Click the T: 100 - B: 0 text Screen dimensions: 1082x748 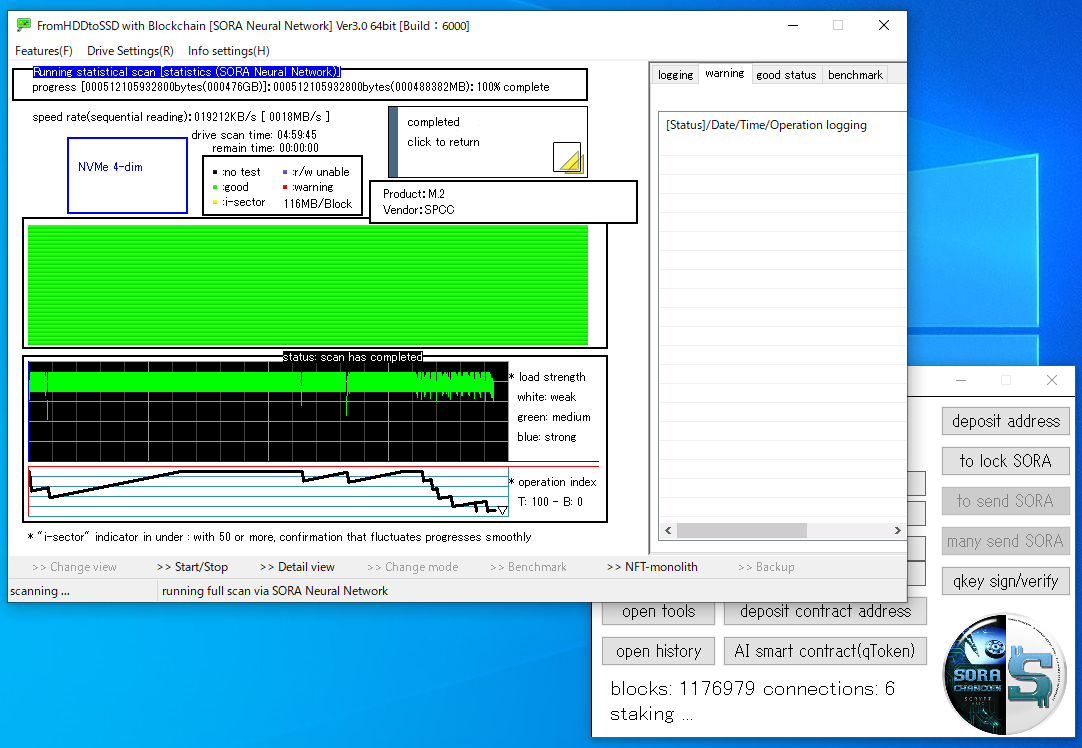point(551,502)
